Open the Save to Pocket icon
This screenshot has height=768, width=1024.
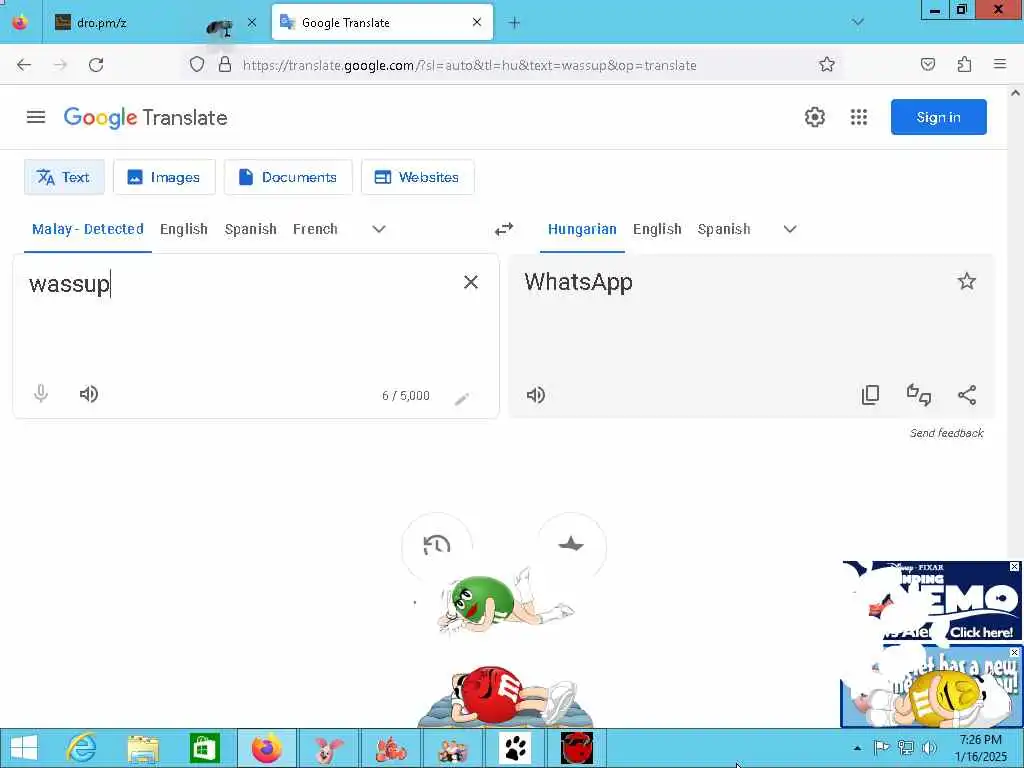point(928,65)
